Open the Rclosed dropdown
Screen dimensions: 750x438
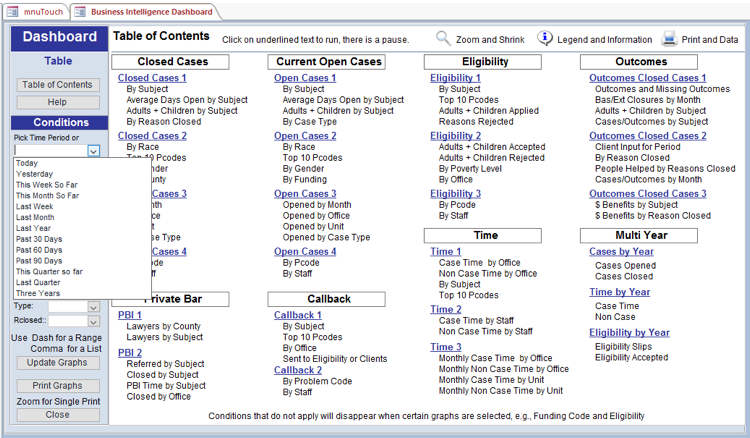click(93, 321)
